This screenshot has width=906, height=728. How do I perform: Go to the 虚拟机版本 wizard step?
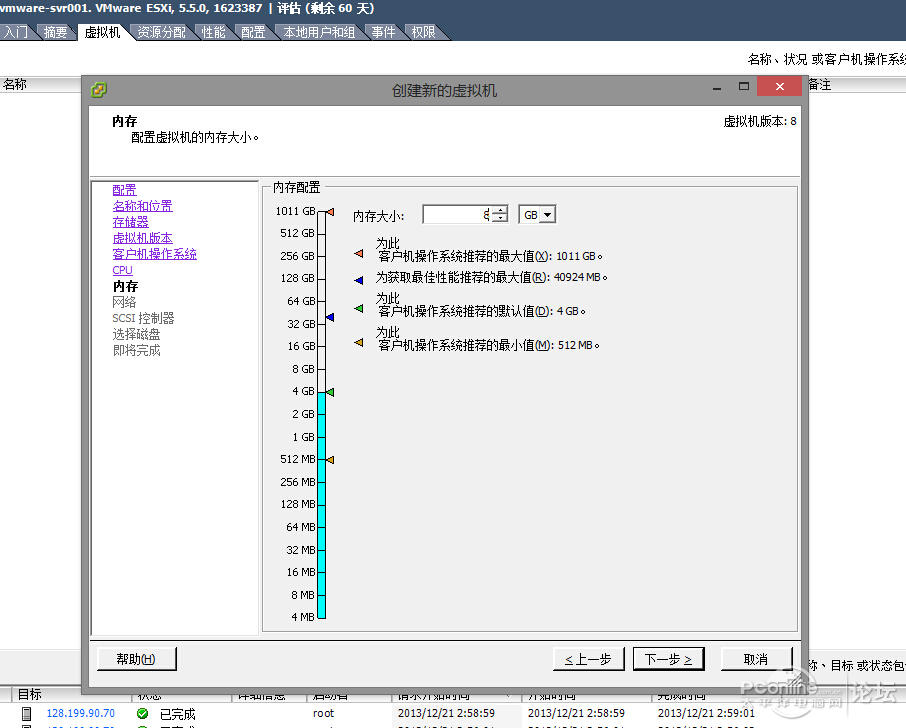click(143, 238)
